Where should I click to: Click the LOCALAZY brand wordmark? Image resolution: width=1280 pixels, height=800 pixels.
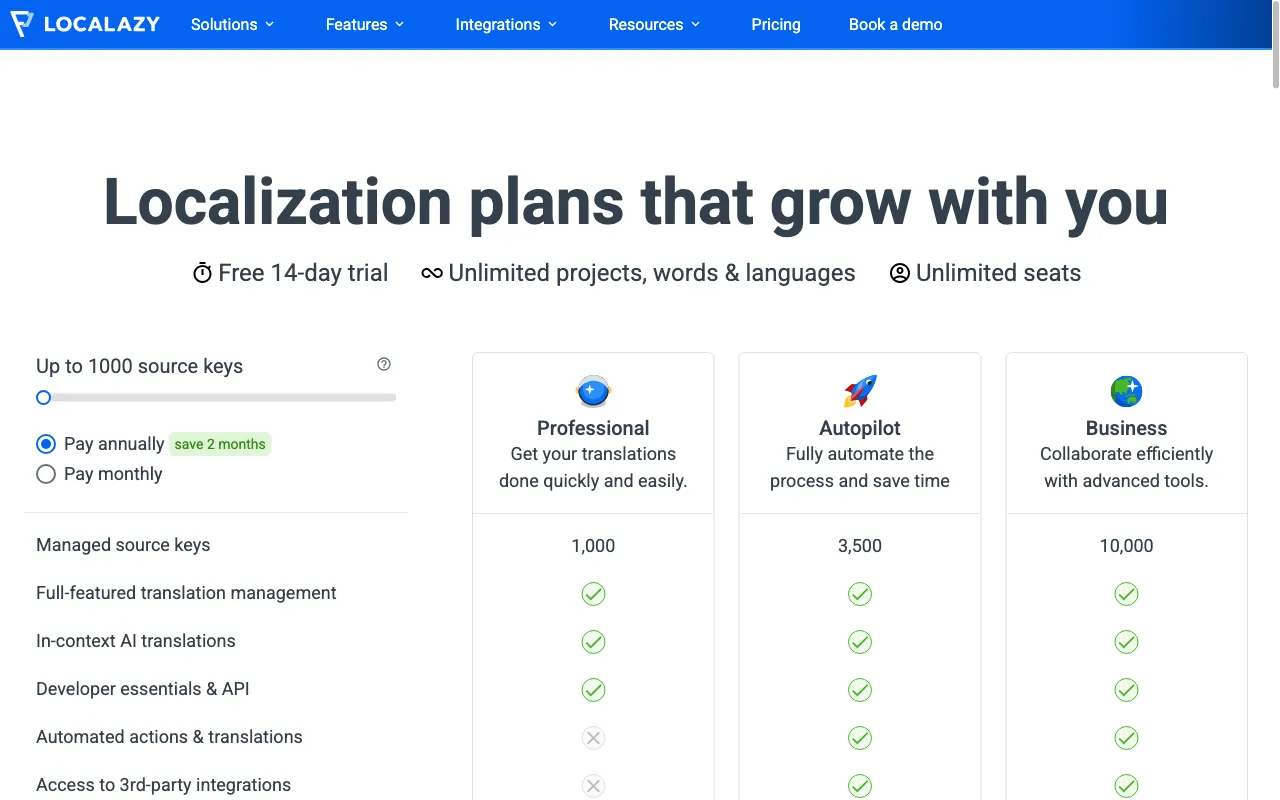tap(102, 24)
